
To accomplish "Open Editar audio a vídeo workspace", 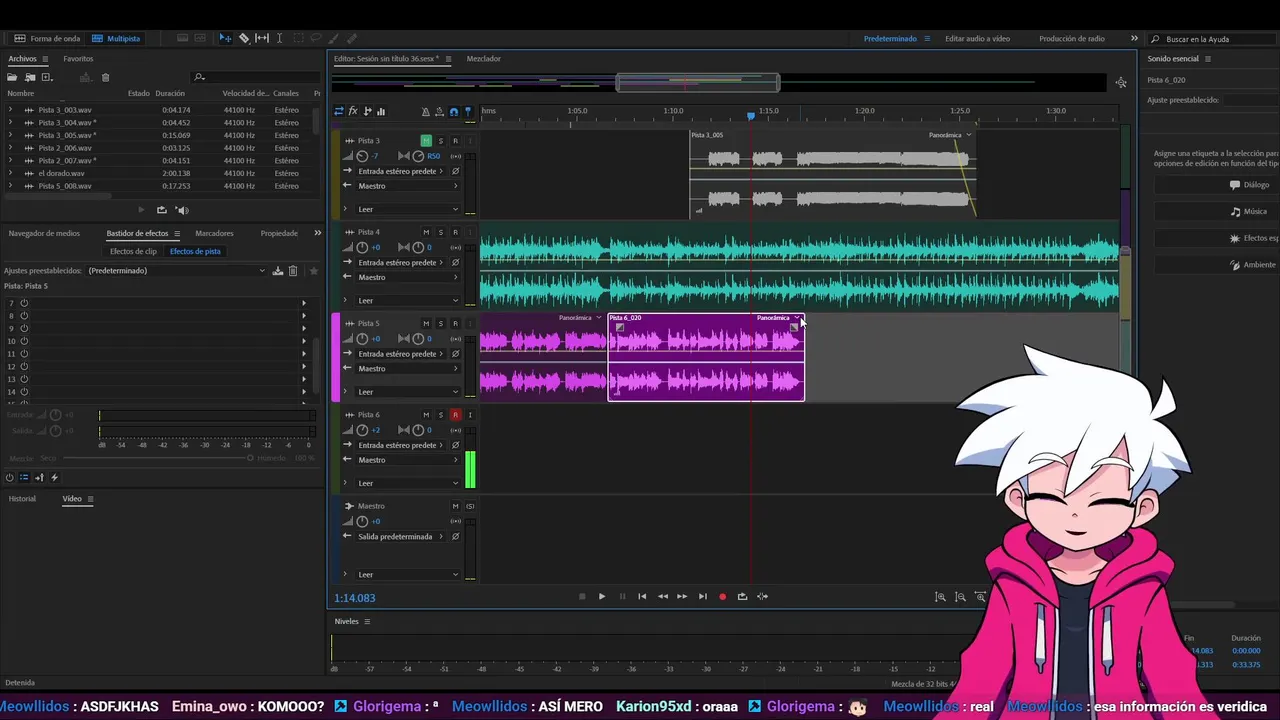I will 977,38.
